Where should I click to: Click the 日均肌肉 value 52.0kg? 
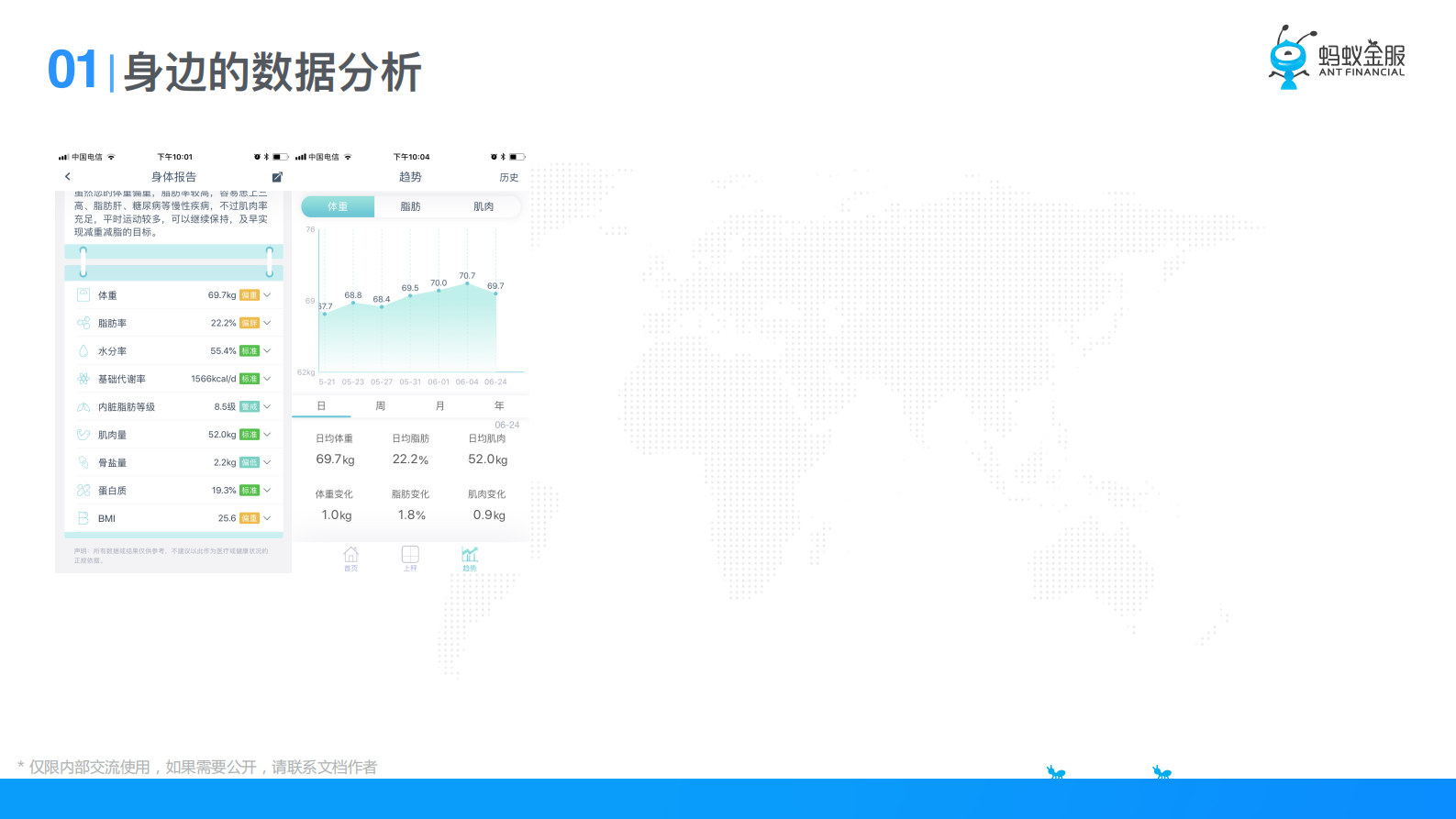click(x=487, y=459)
